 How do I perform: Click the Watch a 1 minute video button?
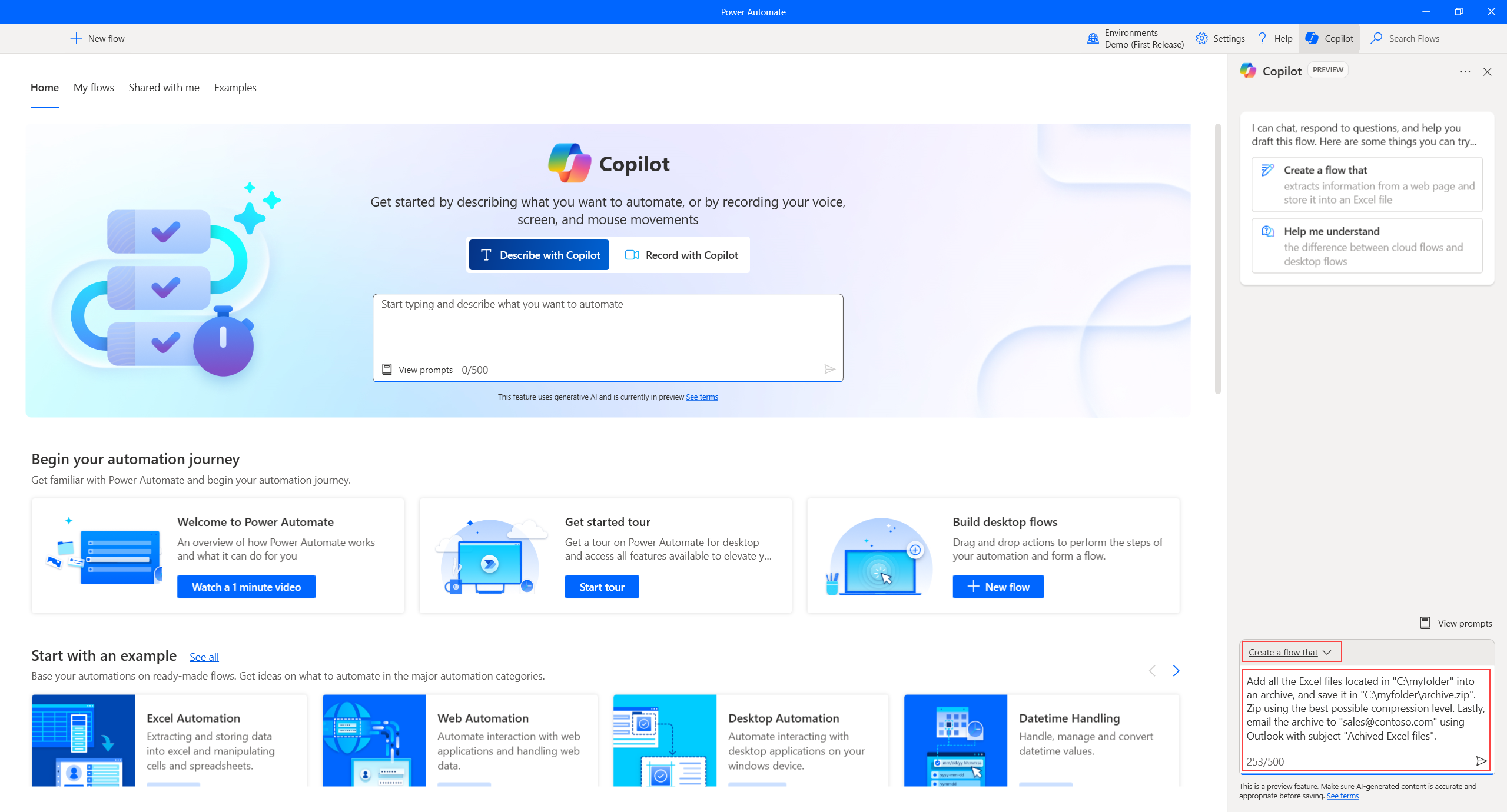tap(247, 587)
